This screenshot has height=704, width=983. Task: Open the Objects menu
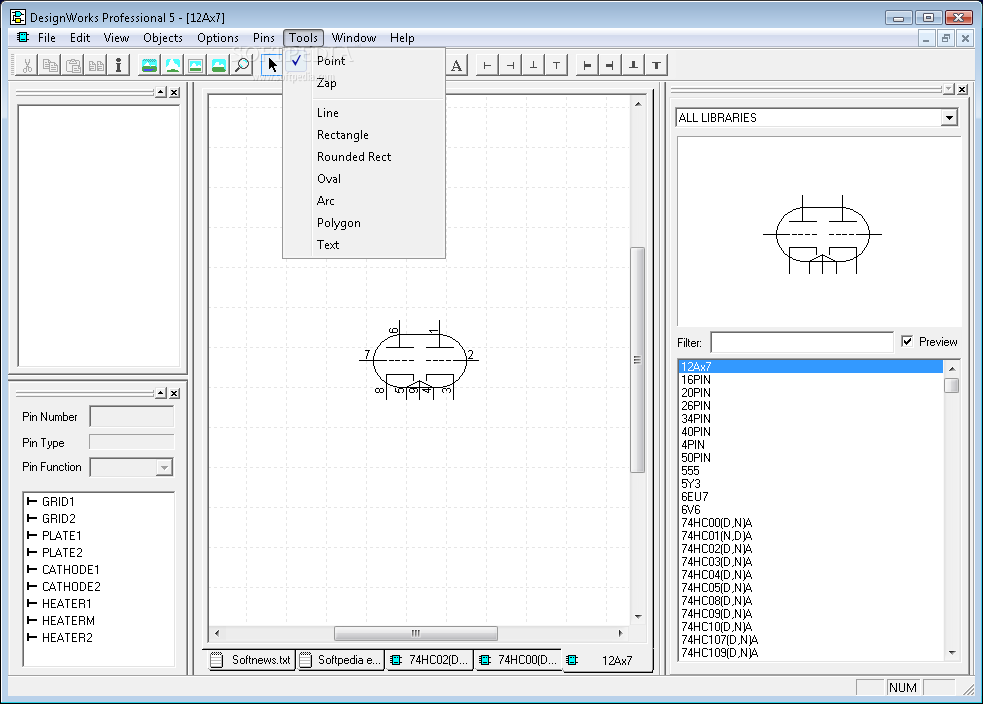point(163,38)
